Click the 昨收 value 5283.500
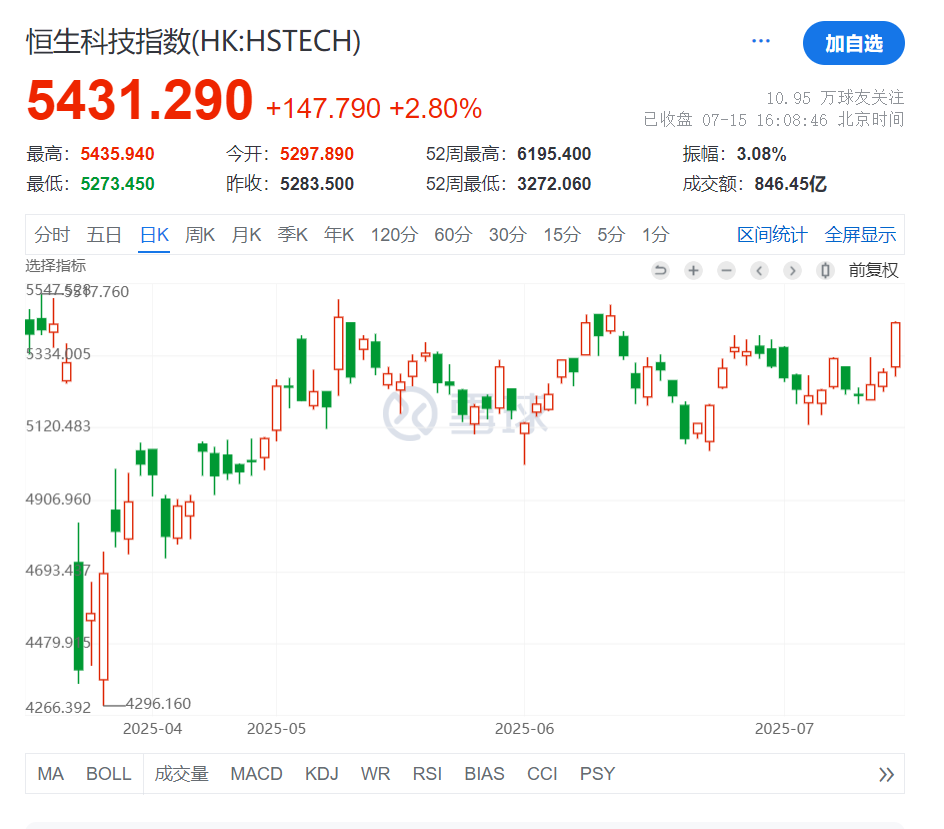This screenshot has width=944, height=829. (317, 184)
